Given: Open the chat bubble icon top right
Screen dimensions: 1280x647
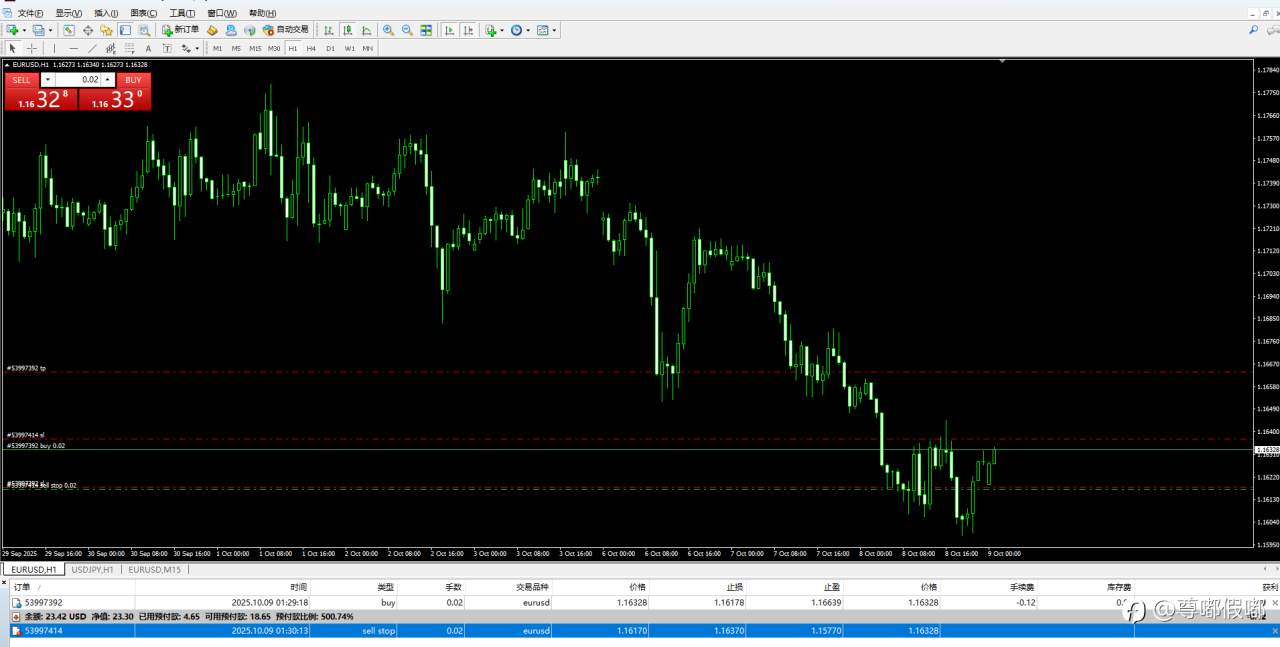Looking at the screenshot, I should point(1272,30).
